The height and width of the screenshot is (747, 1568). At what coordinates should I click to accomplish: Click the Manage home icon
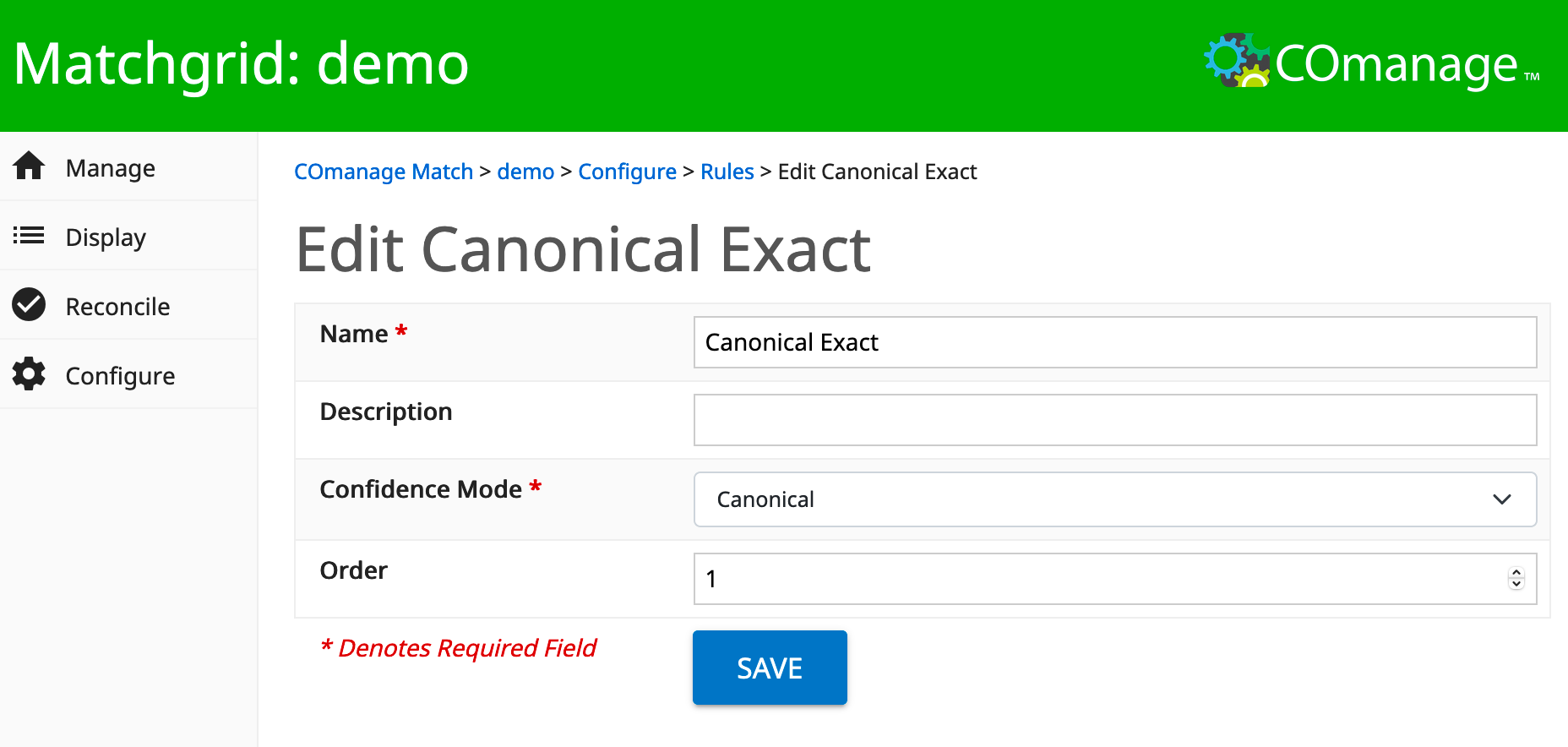coord(29,166)
